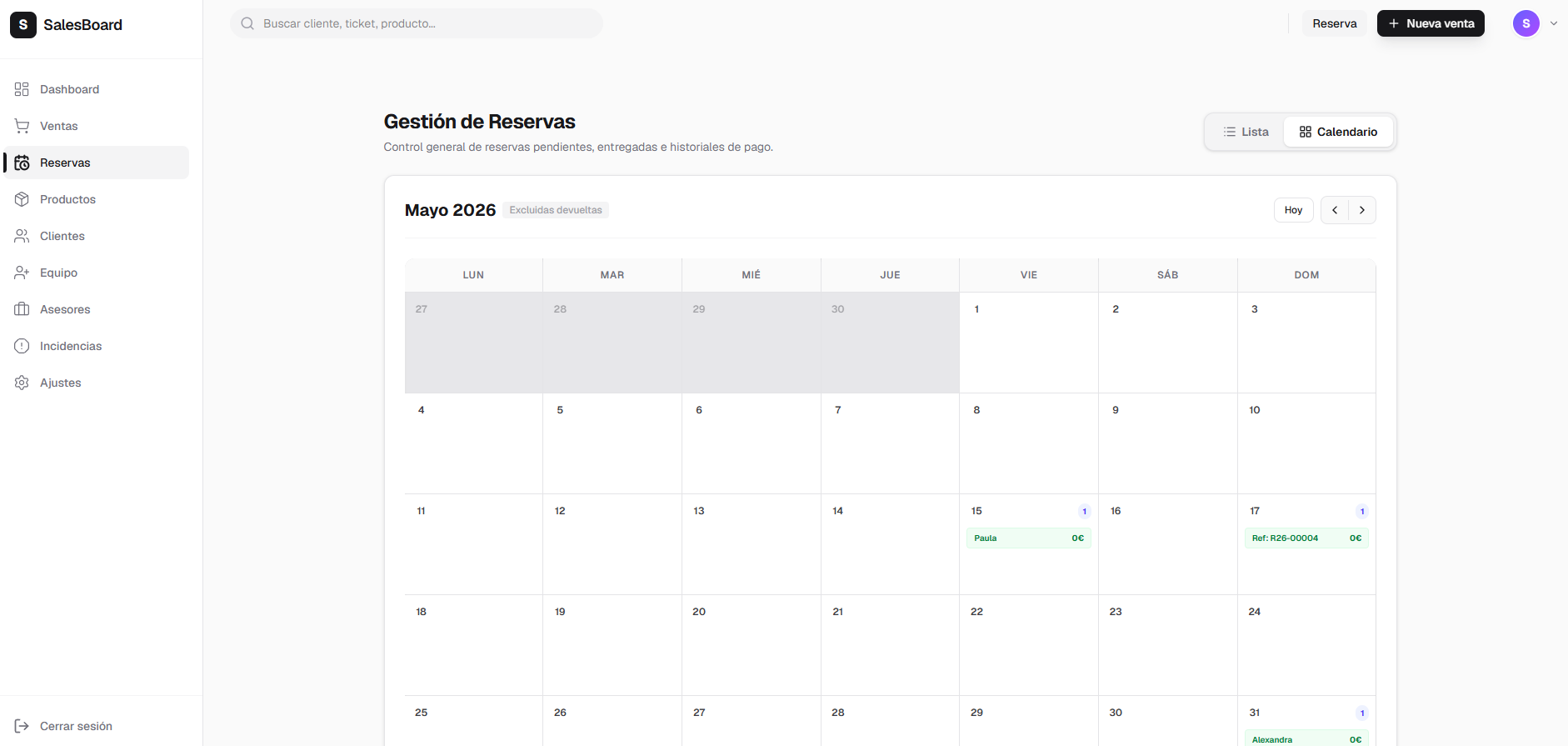Select Reservas in the sidebar
Viewport: 1568px width, 746px height.
tap(97, 163)
